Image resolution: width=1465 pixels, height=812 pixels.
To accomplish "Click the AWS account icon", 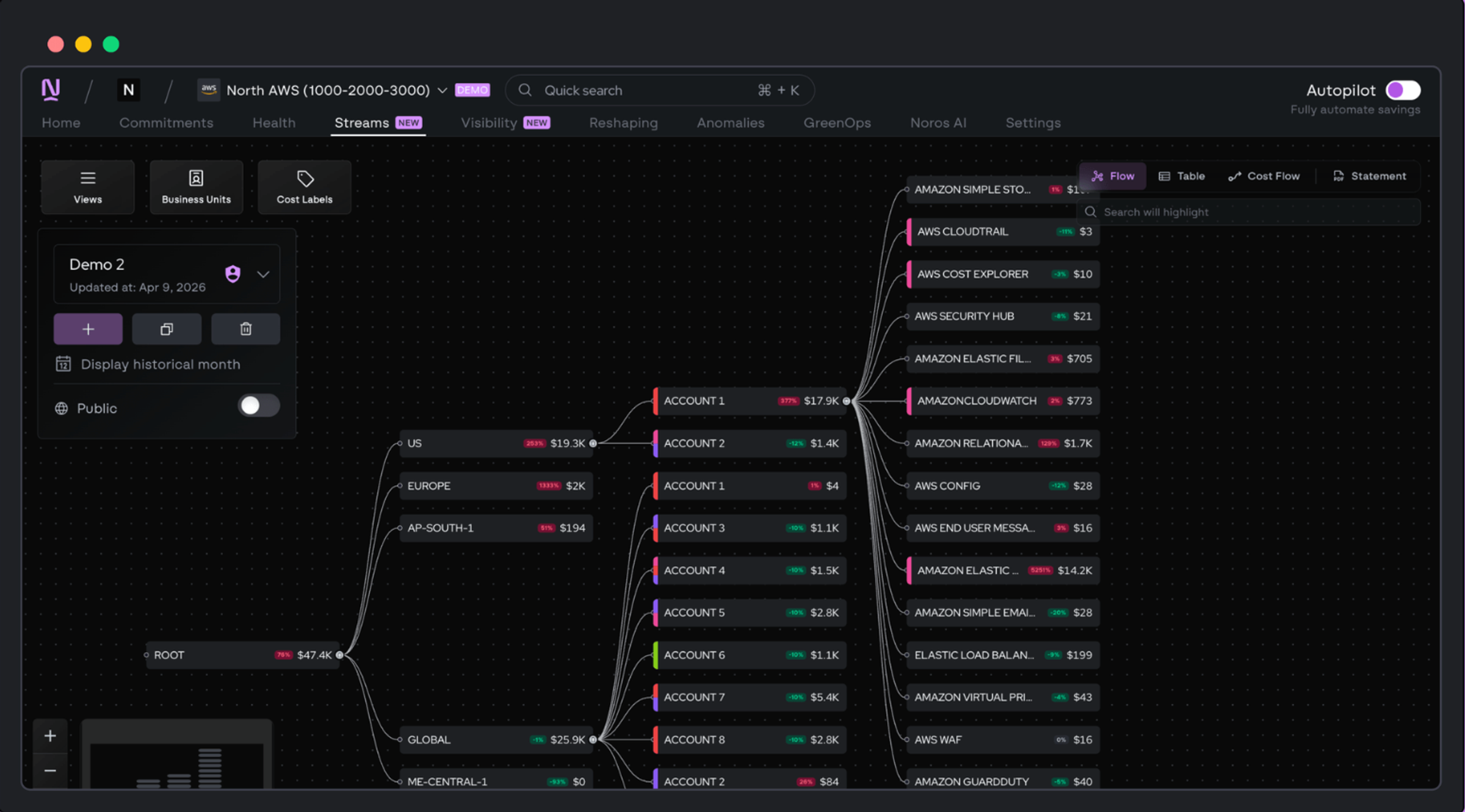I will (x=209, y=90).
